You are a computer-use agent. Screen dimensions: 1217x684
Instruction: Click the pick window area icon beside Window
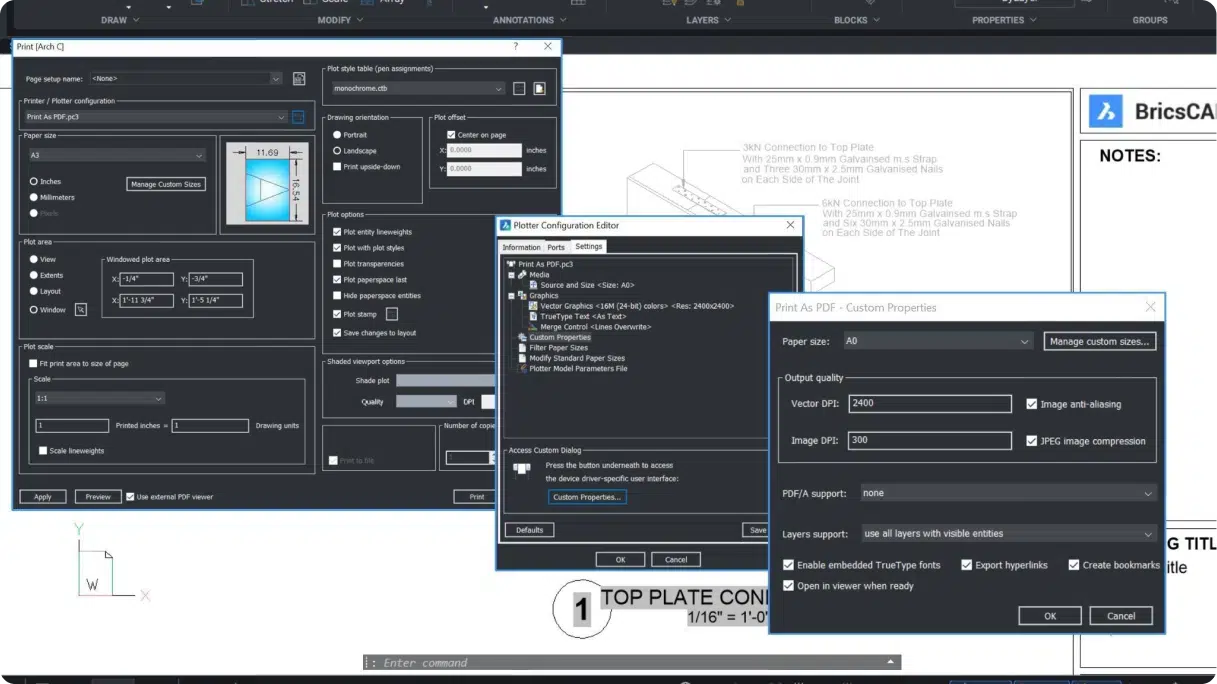[x=81, y=310]
